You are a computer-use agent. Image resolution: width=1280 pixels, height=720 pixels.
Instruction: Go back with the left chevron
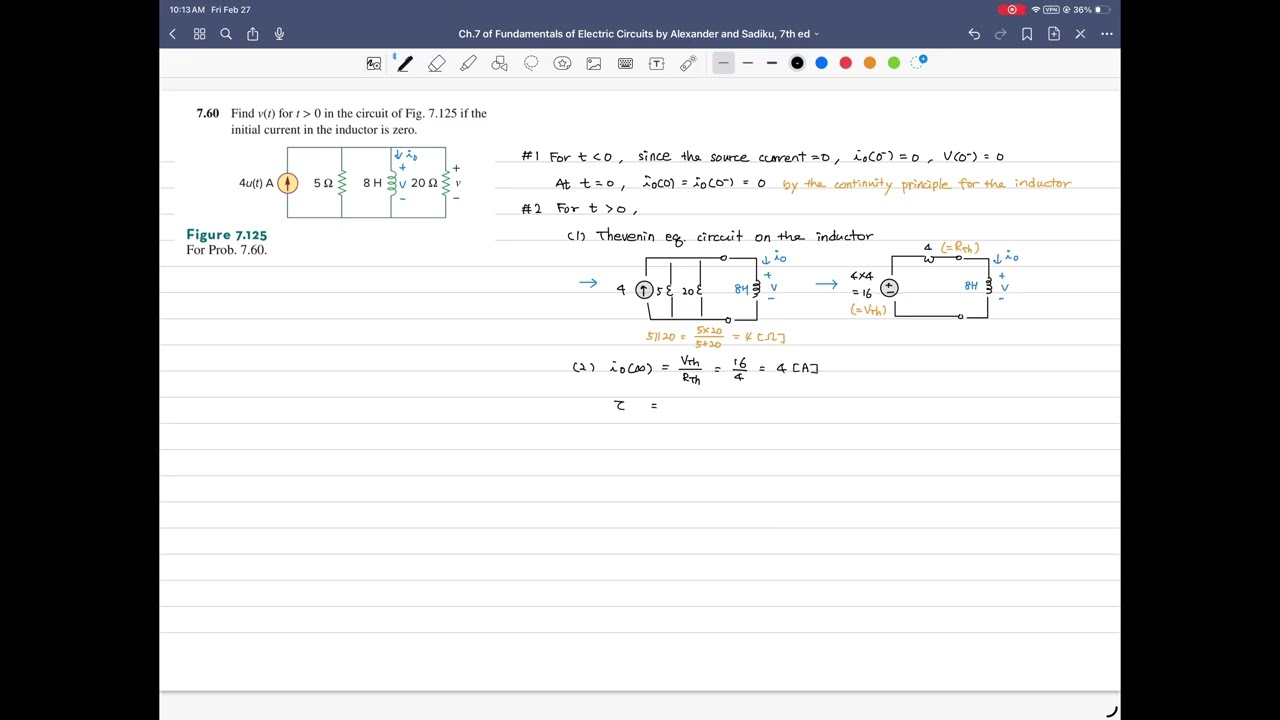click(172, 34)
